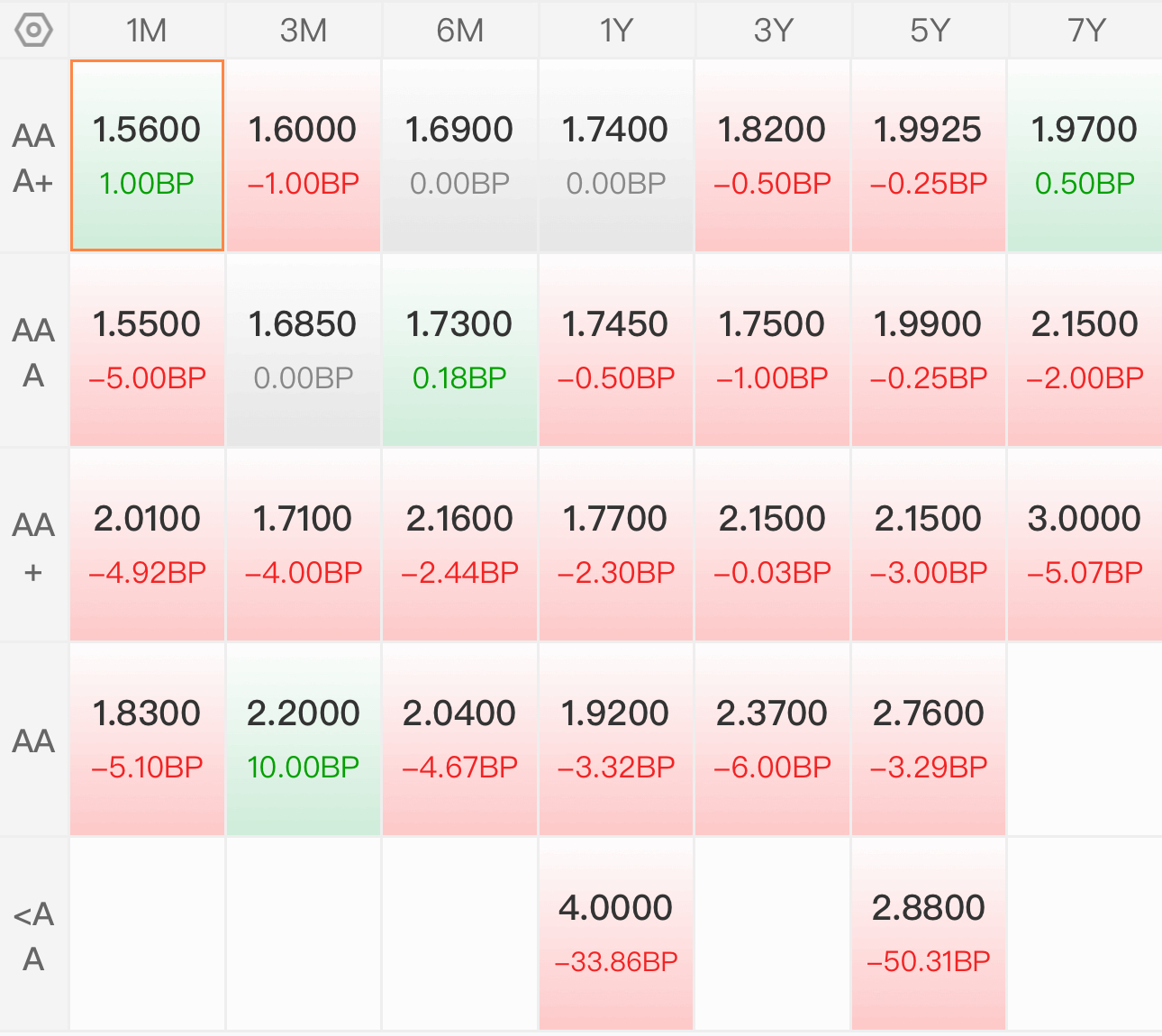Open the 10.00BP green cell under 3M
The width and height of the screenshot is (1162, 1036).
[x=304, y=740]
